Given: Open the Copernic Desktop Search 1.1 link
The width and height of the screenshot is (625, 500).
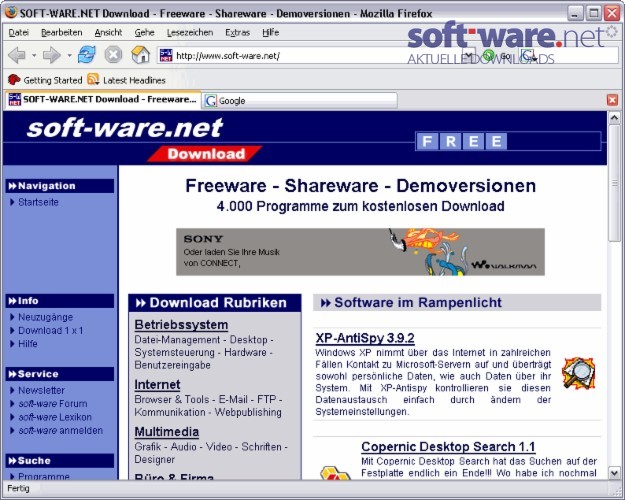Looking at the screenshot, I should pyautogui.click(x=448, y=447).
